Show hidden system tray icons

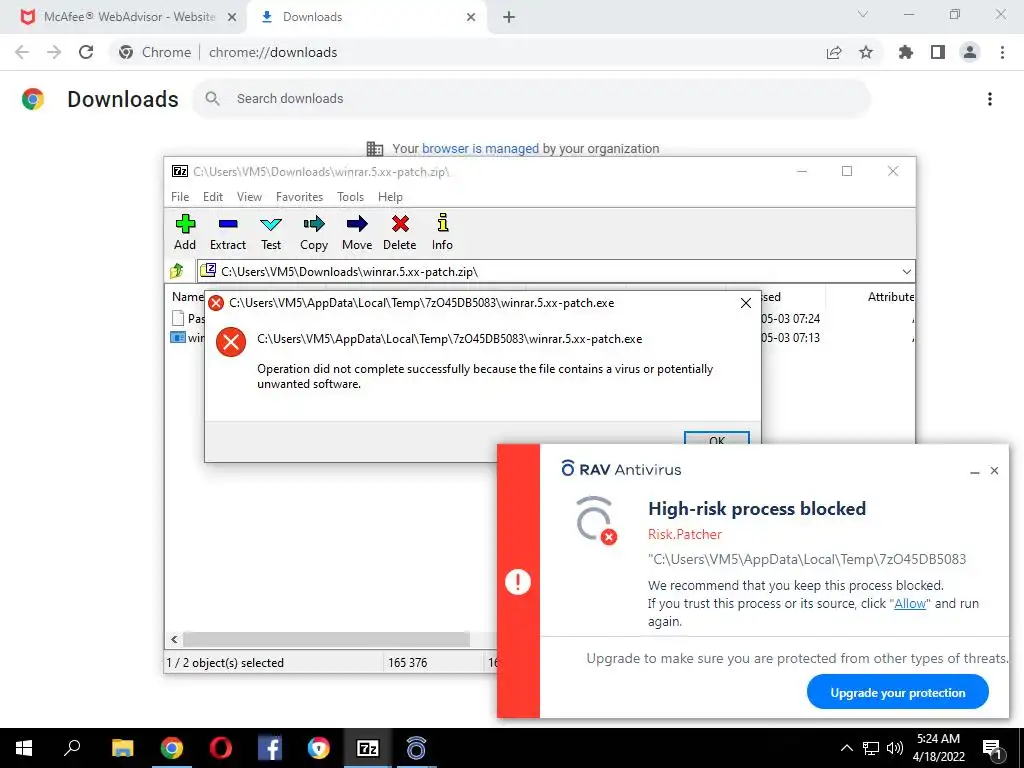[846, 748]
